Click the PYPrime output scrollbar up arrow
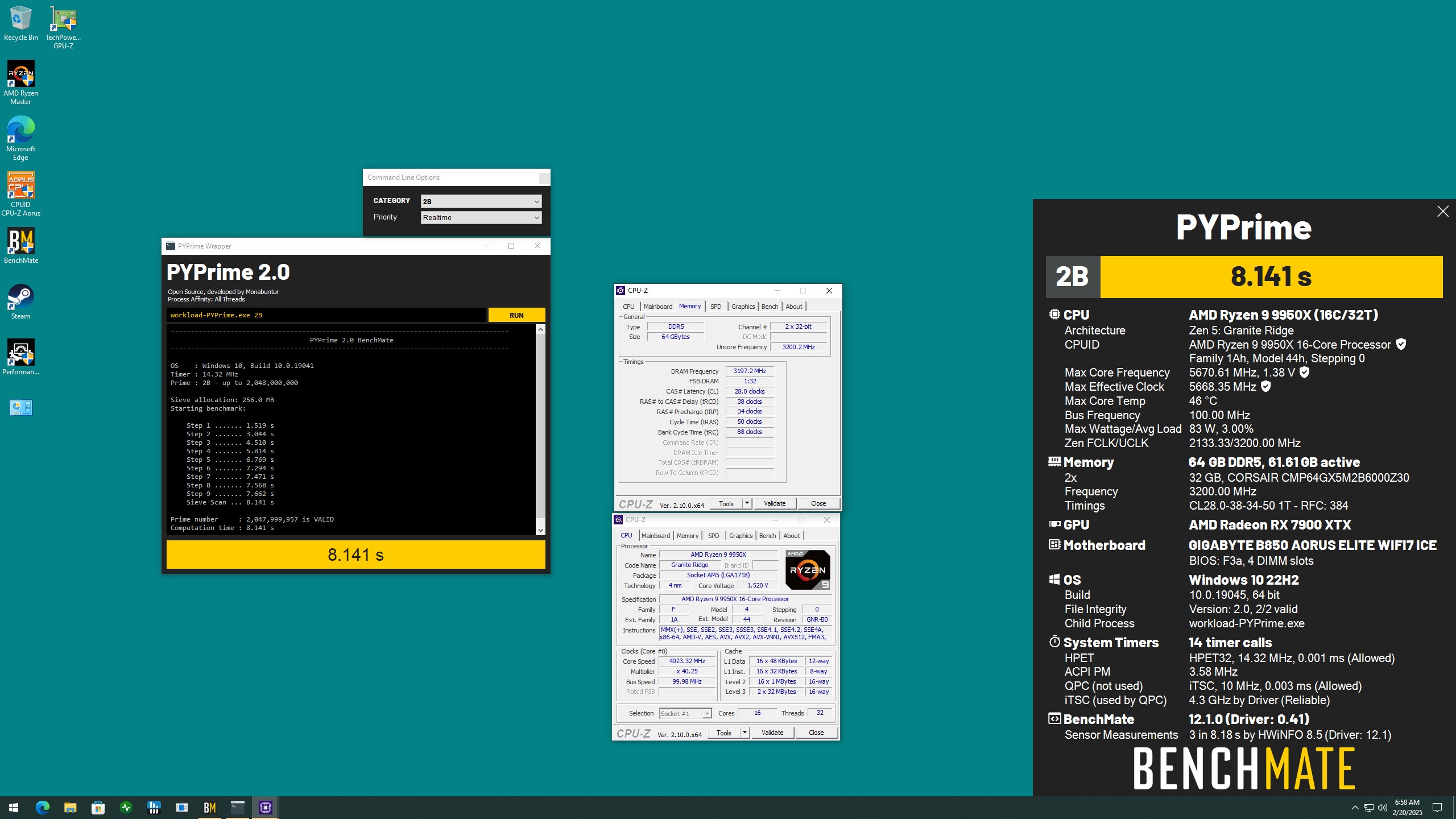This screenshot has height=819, width=1456. (x=540, y=329)
